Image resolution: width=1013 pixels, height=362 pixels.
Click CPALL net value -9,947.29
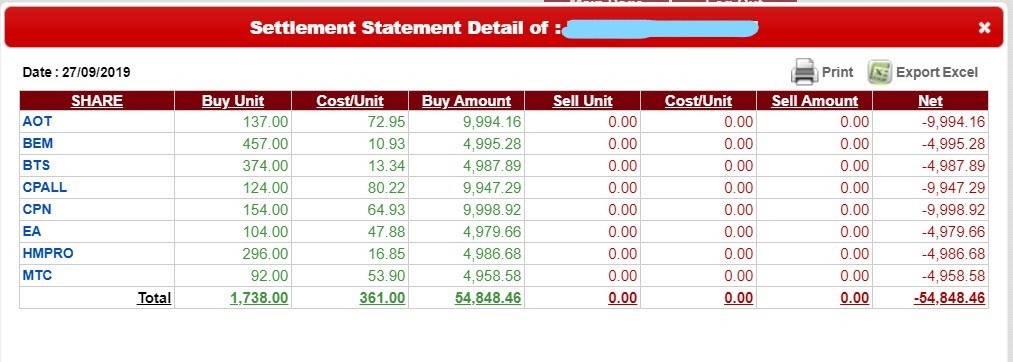(954, 188)
